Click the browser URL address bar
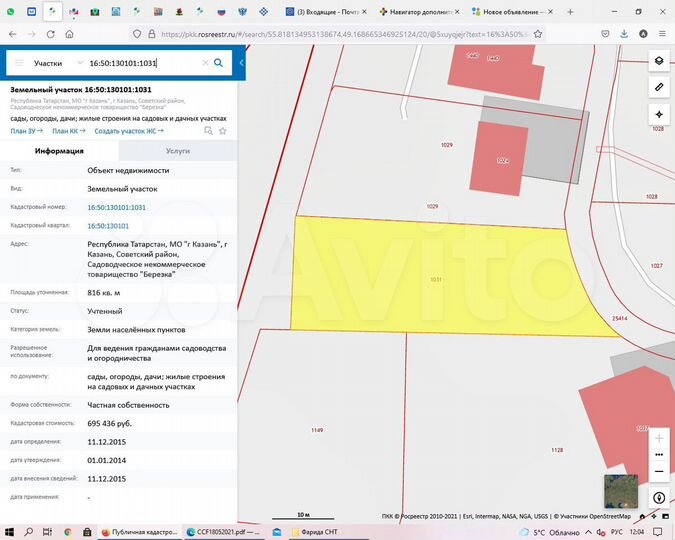This screenshot has width=675, height=540. [342, 34]
